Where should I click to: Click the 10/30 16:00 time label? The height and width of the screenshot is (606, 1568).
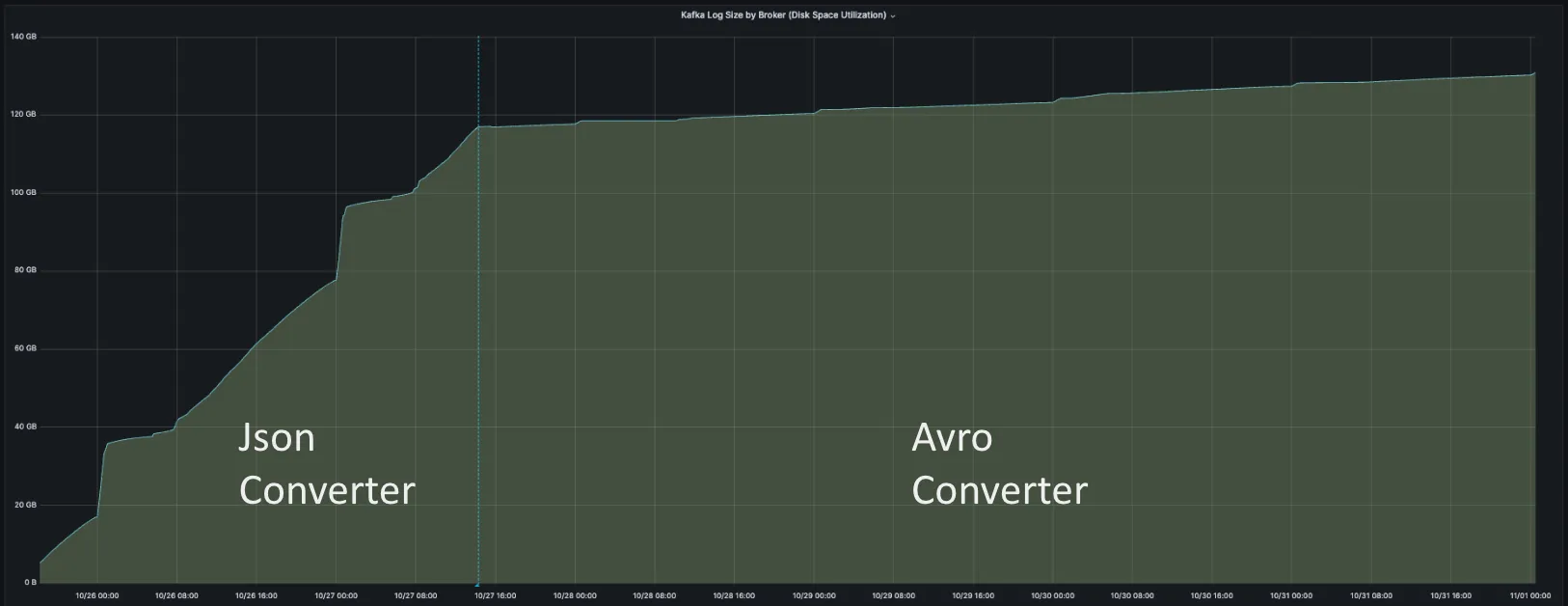point(1212,595)
